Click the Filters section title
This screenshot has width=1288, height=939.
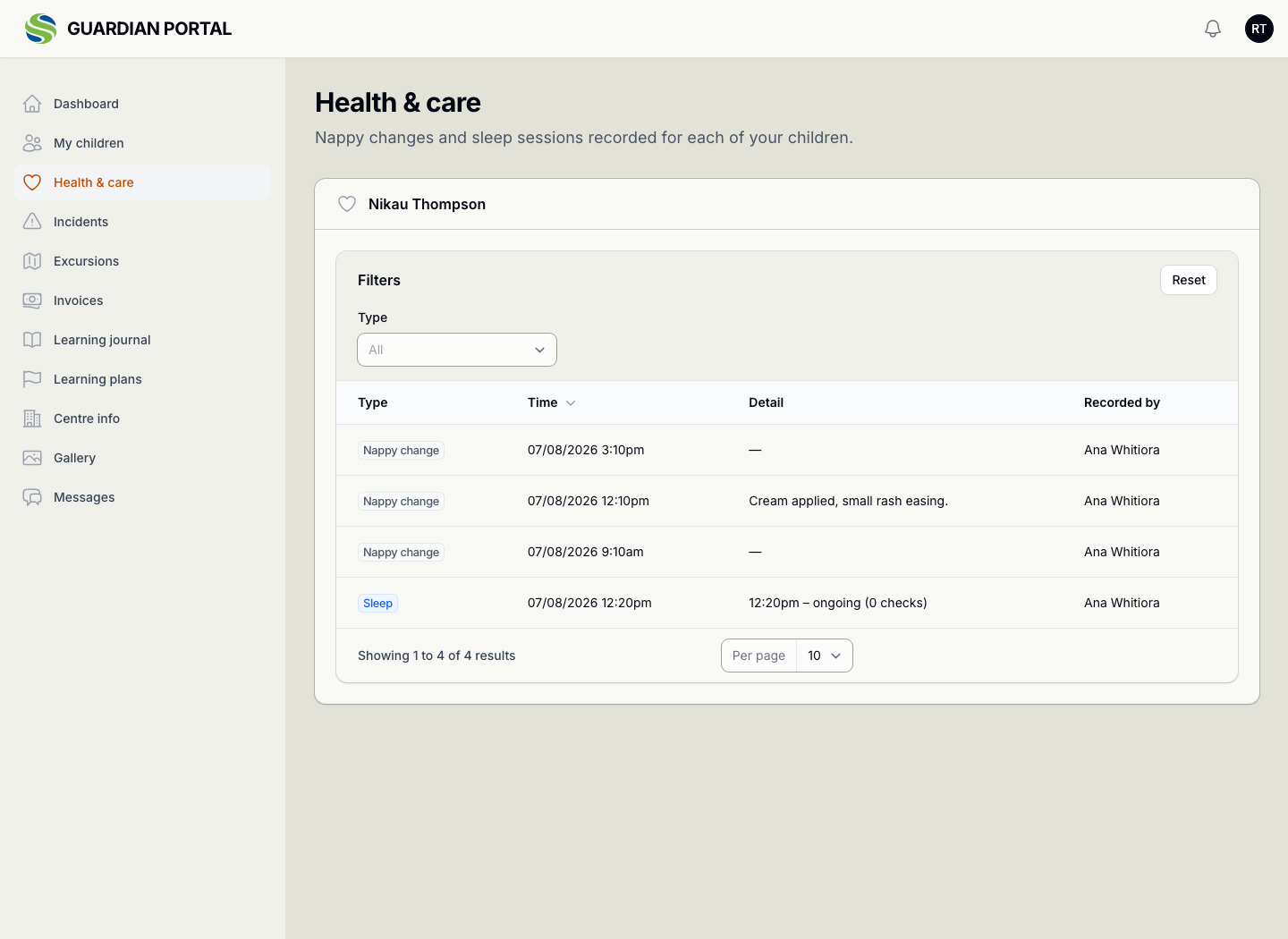[379, 280]
